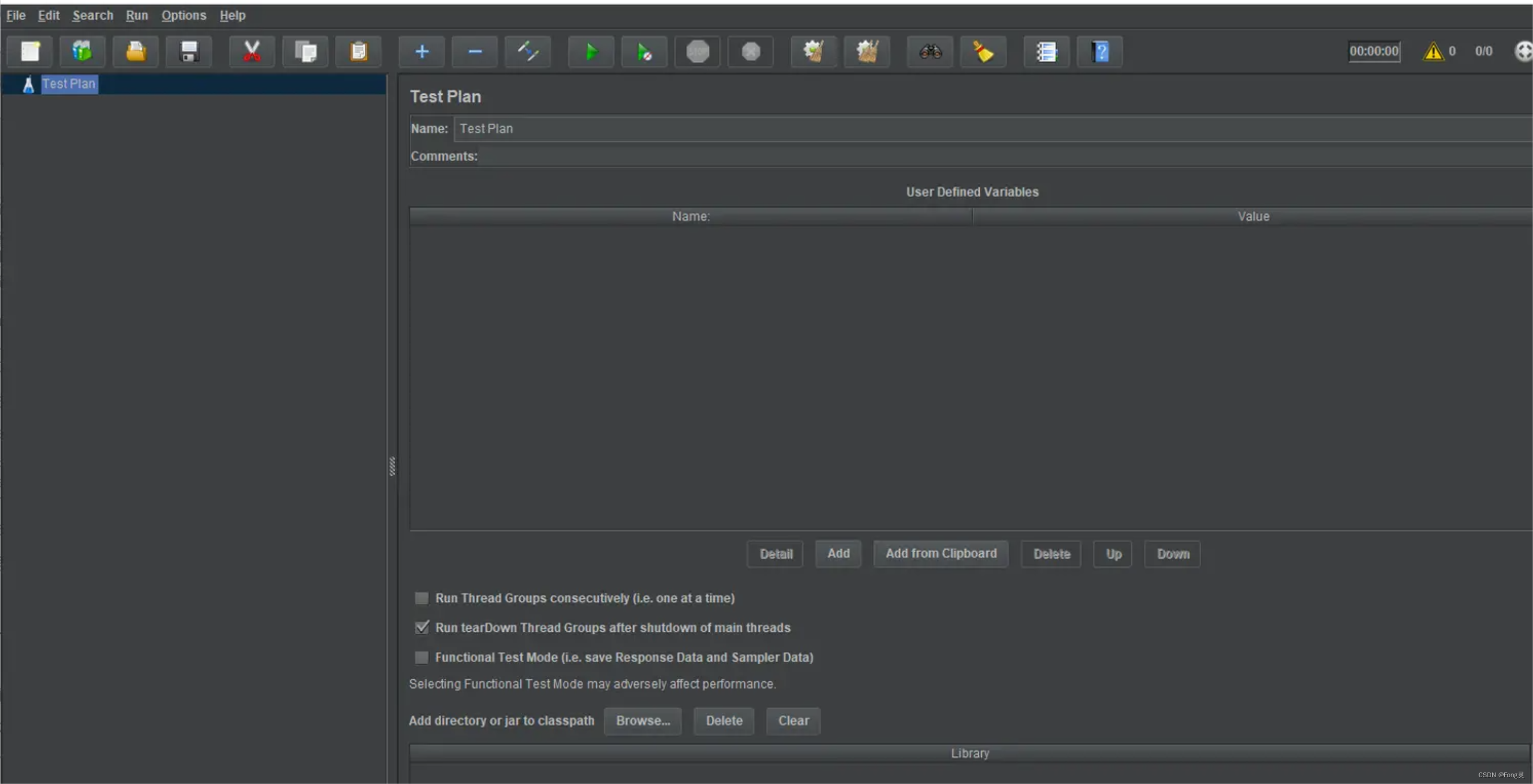
Task: Click the New test plan icon
Action: click(30, 52)
